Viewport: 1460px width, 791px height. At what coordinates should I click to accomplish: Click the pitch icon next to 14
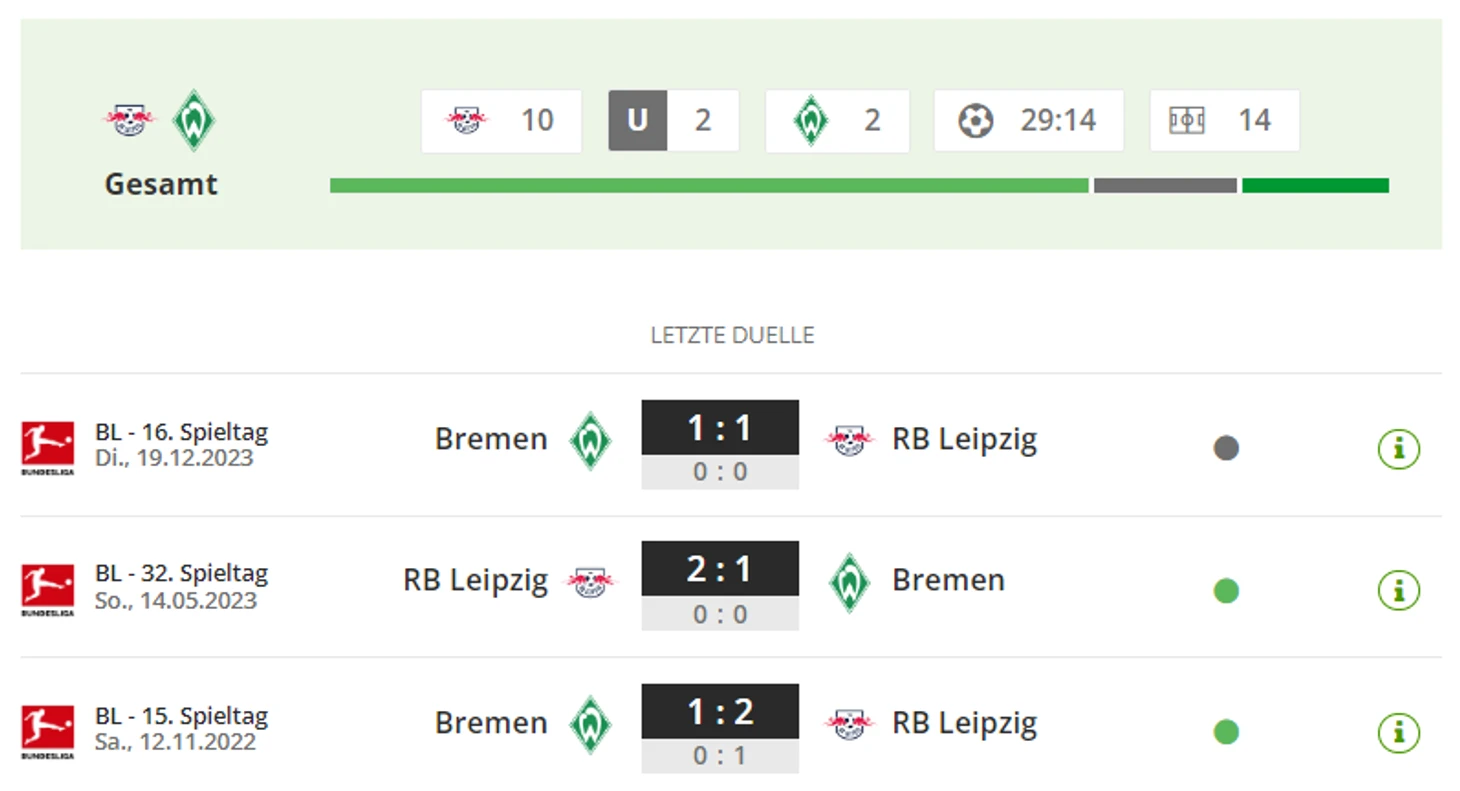1187,121
